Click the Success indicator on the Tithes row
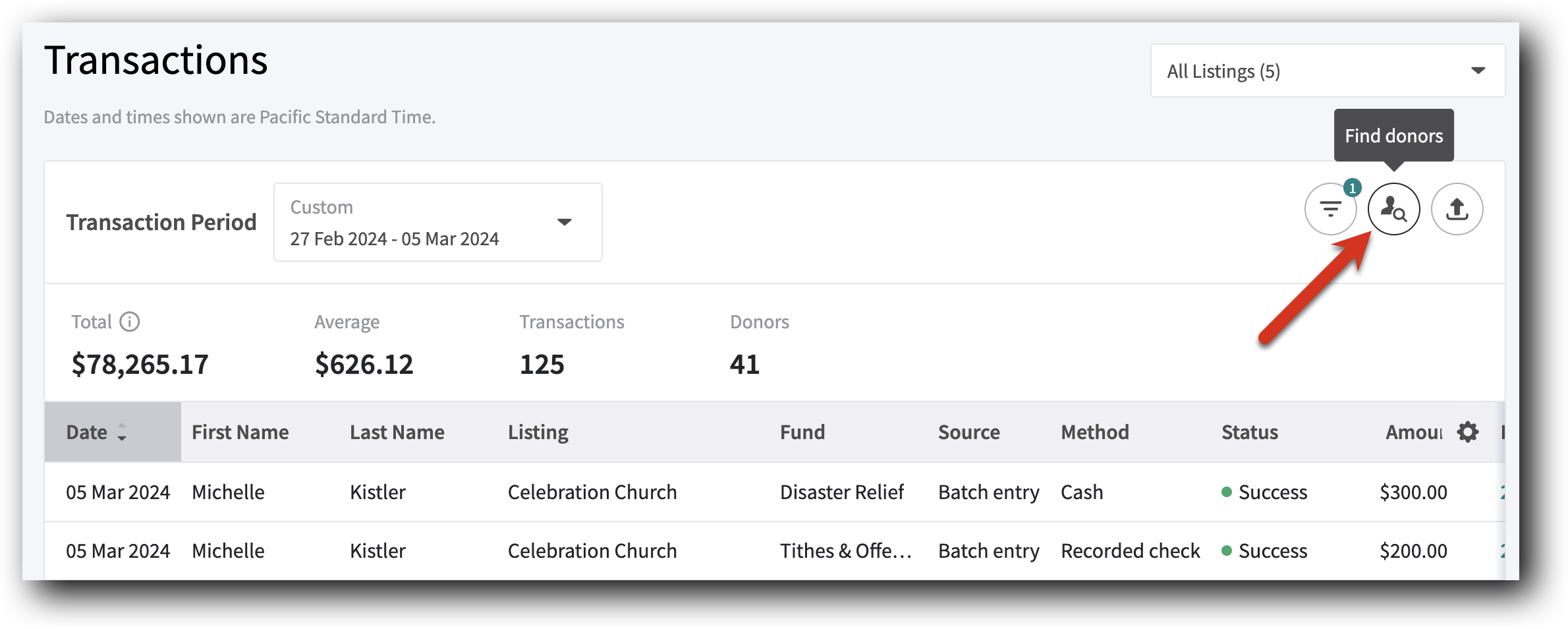Screen dimensions: 1568x629 1227,550
